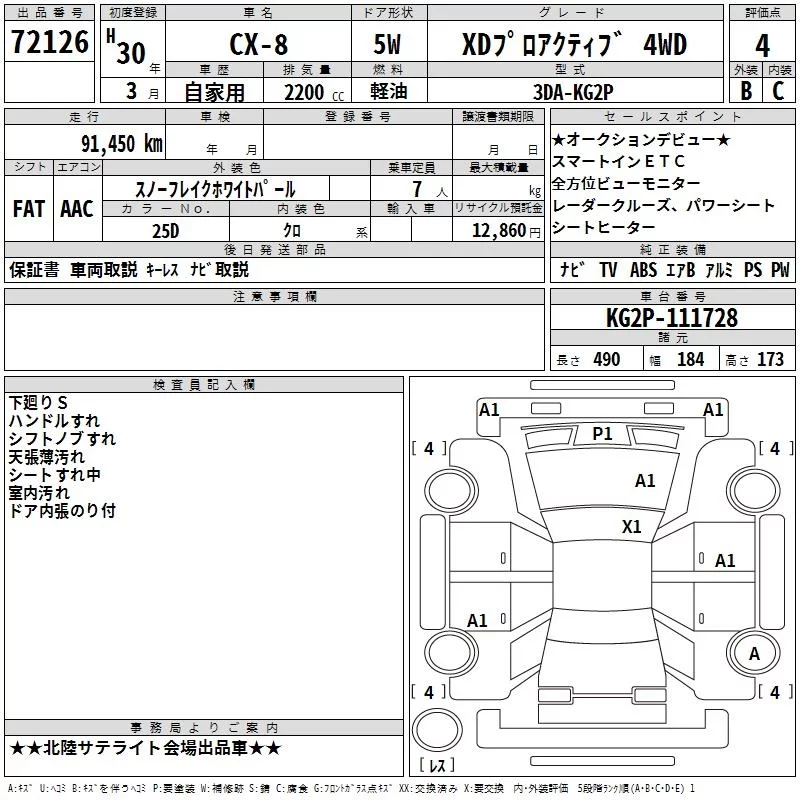This screenshot has height=800, width=800.
Task: Click width value 184
Action: point(690,360)
